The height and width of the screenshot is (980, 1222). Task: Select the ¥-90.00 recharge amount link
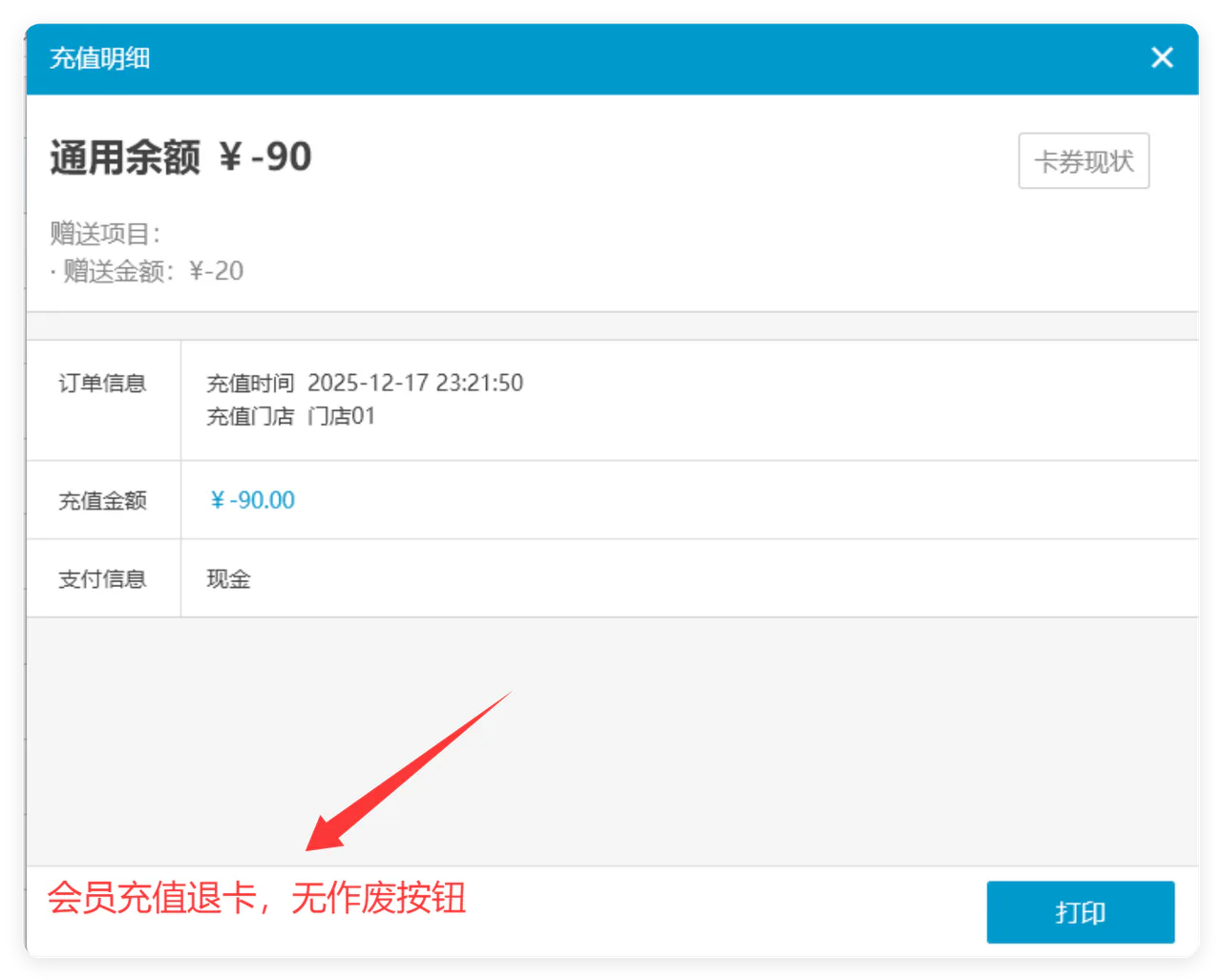(x=252, y=500)
